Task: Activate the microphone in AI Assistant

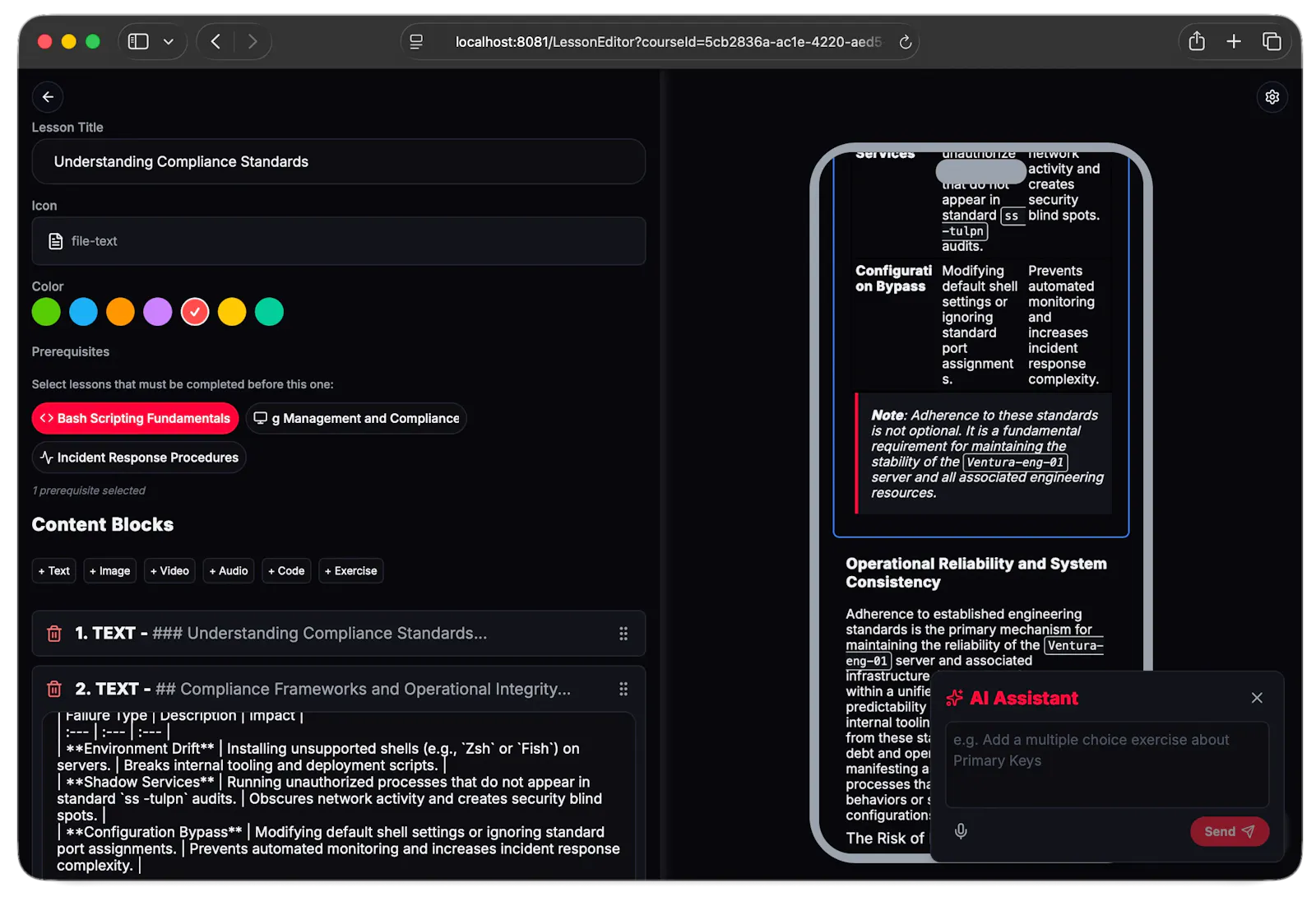Action: click(x=961, y=831)
